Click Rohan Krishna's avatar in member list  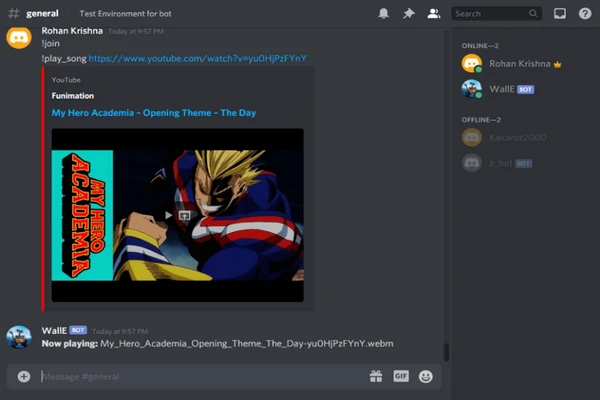(x=471, y=63)
